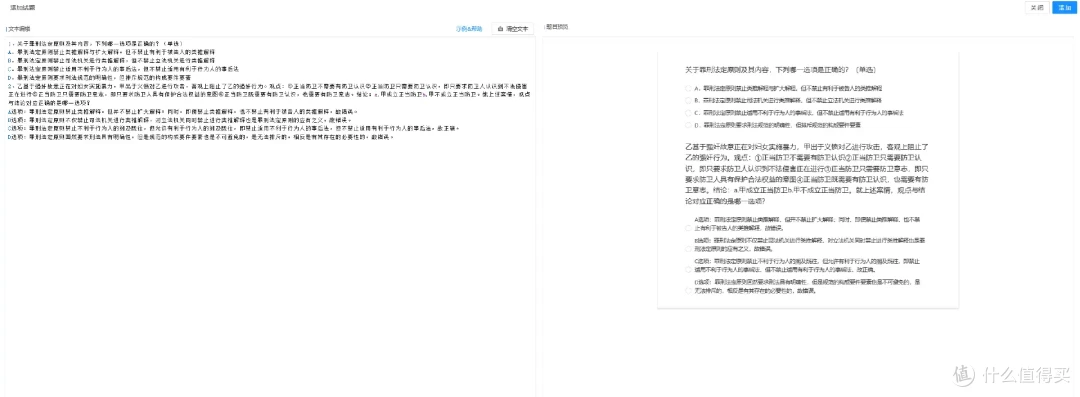The height and width of the screenshot is (397, 1080).
Task: Open the 示例&帮助 help link
Action: (469, 29)
